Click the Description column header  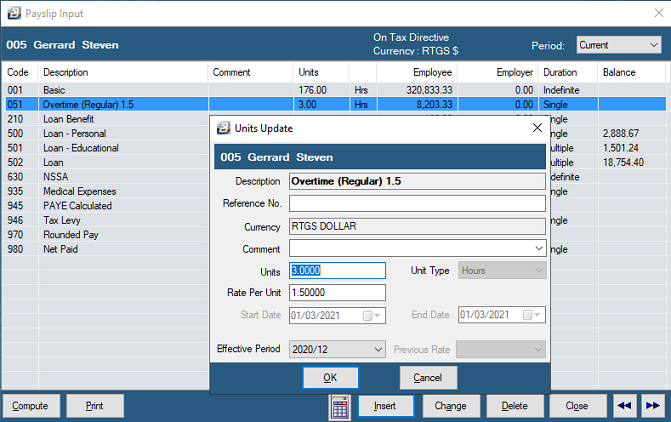pos(123,72)
